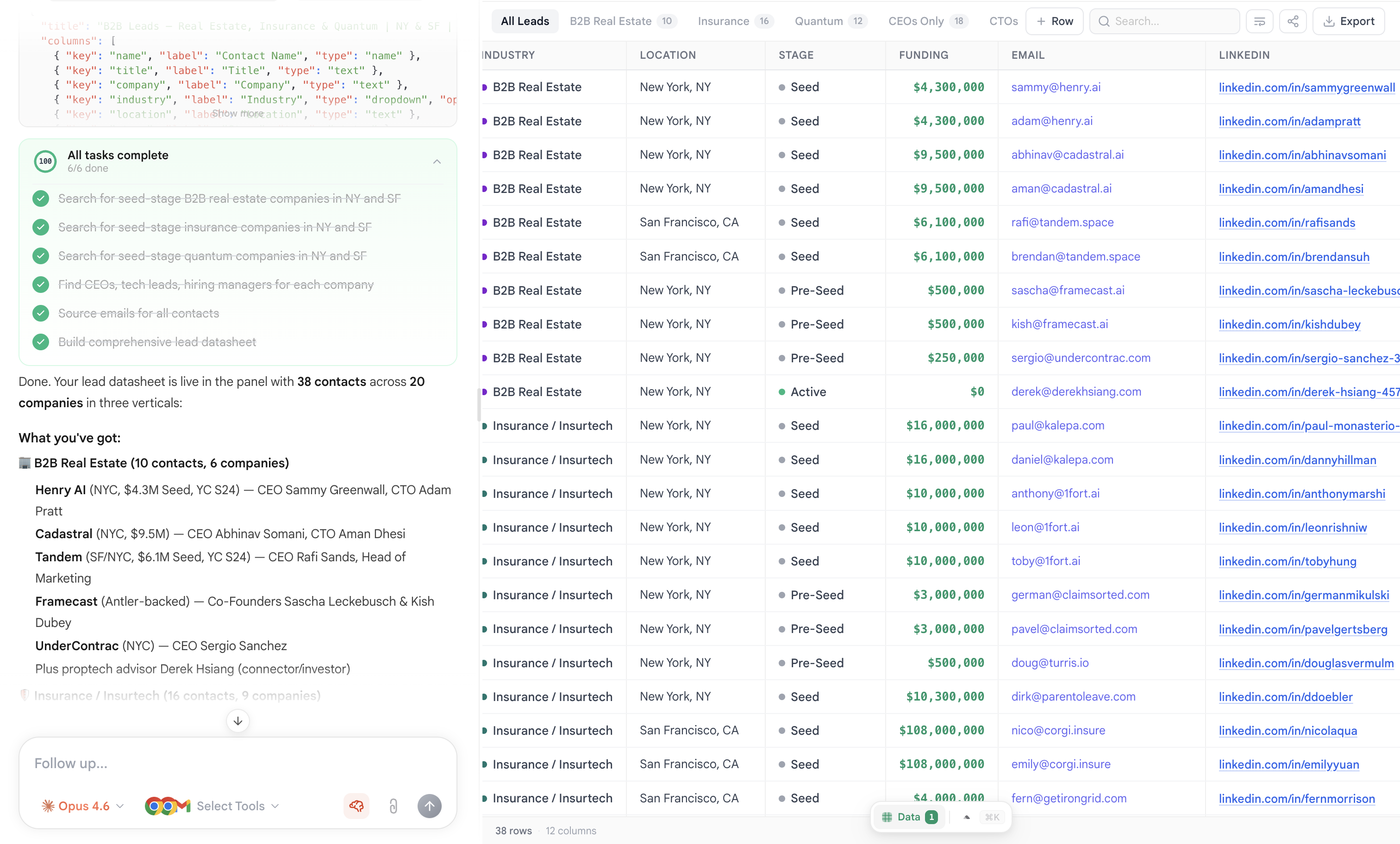Click the paperclip attach file icon
Image resolution: width=1400 pixels, height=844 pixels.
click(393, 806)
